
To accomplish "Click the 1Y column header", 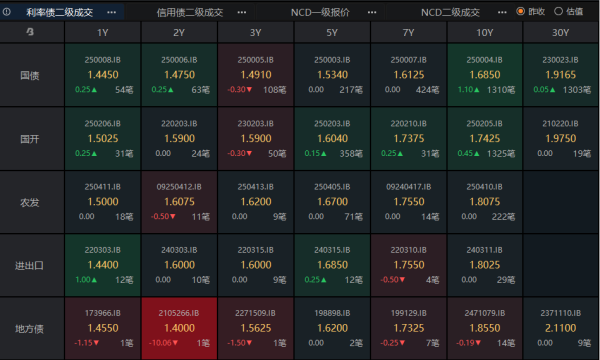I will pos(103,33).
